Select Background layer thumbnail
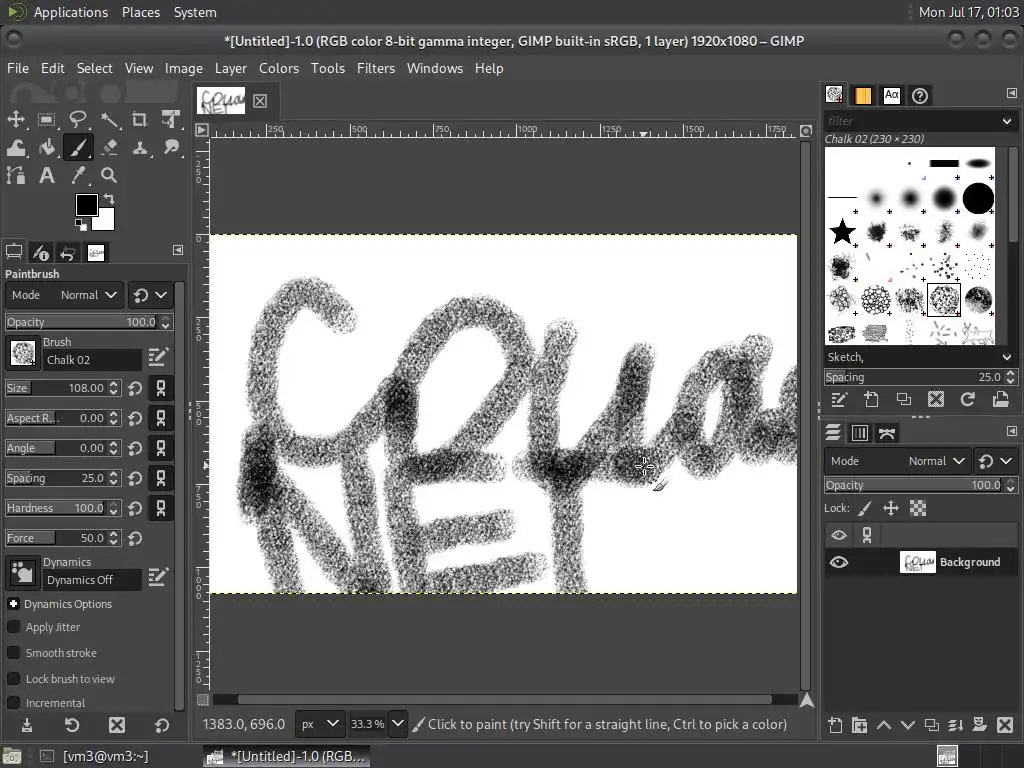 tap(917, 562)
